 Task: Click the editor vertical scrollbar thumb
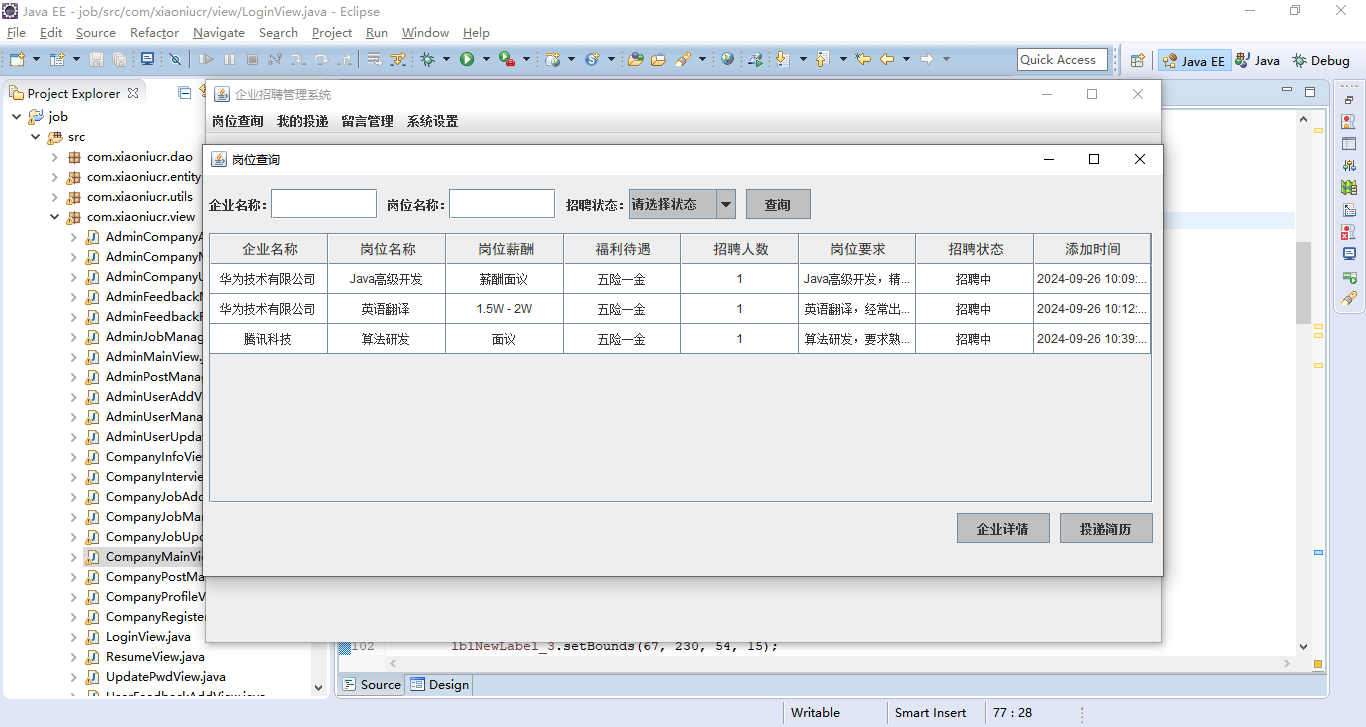coord(1303,282)
